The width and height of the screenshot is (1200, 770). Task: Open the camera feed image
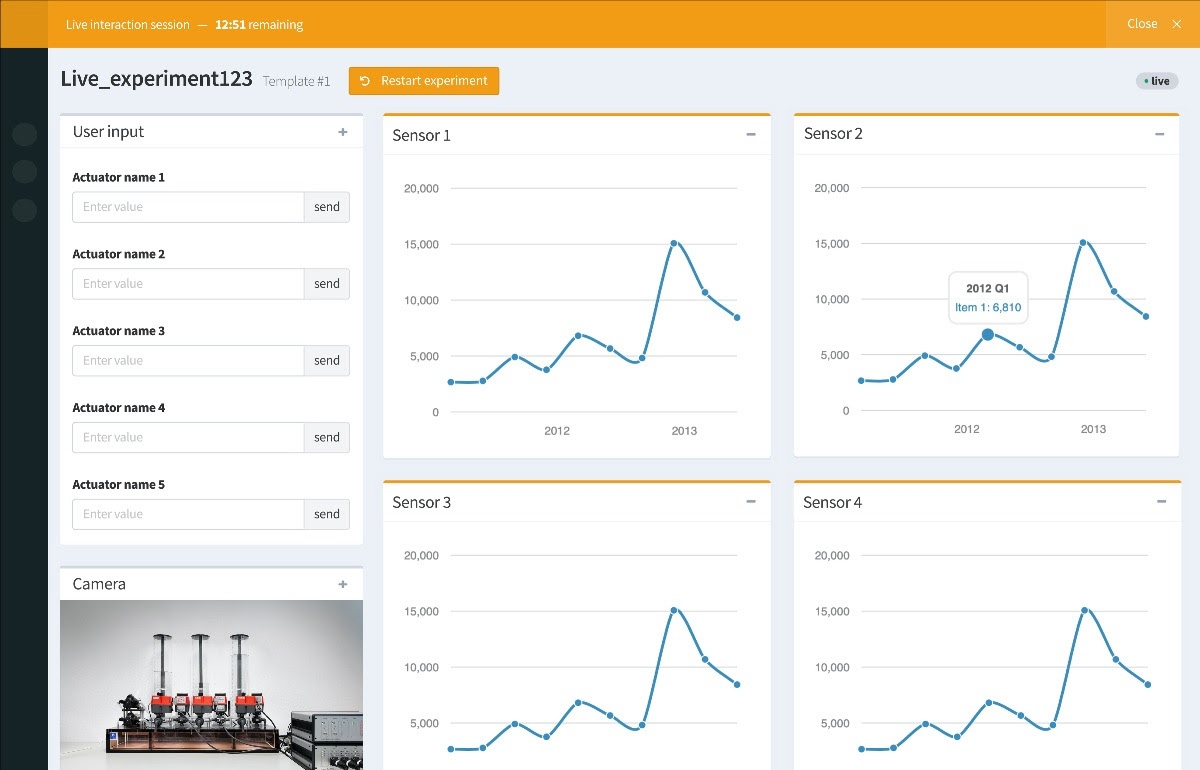pyautogui.click(x=211, y=685)
